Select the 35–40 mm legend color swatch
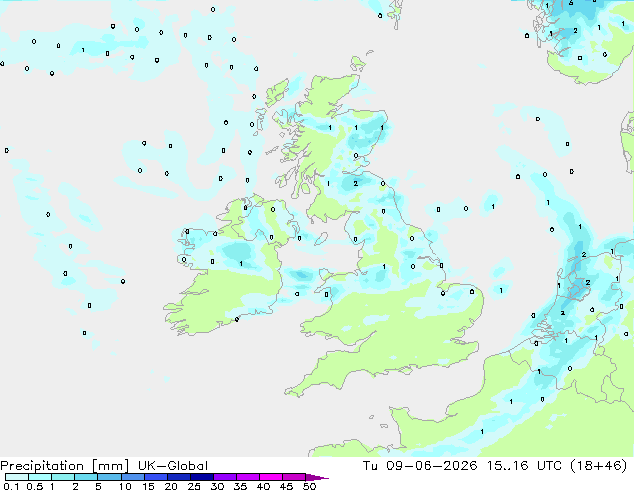Screen dimensions: 634x490 click(x=248, y=477)
